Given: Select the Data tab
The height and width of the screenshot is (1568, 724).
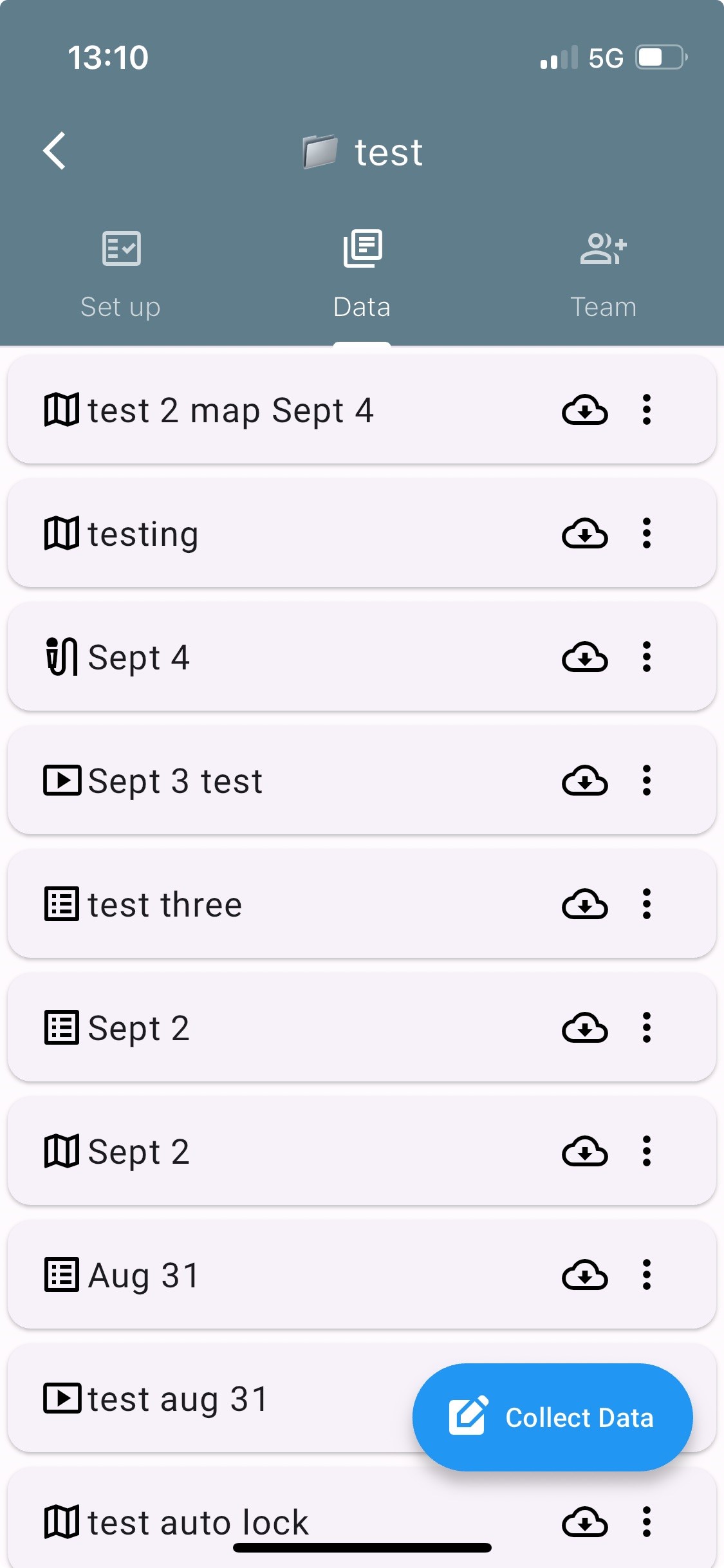Looking at the screenshot, I should [x=362, y=275].
